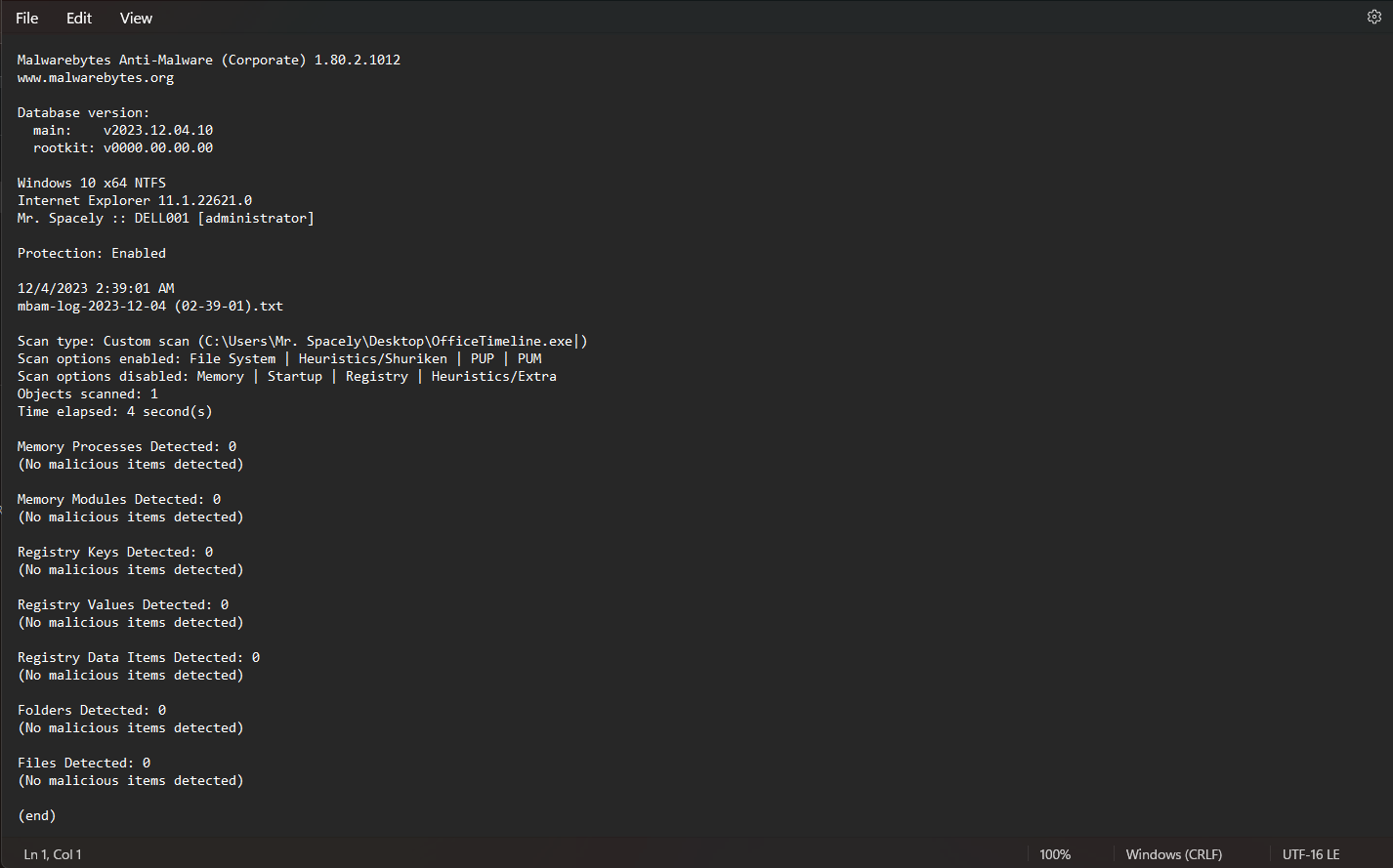Click the no-items line under Memory Processes
The height and width of the screenshot is (868, 1393).
pos(131,465)
